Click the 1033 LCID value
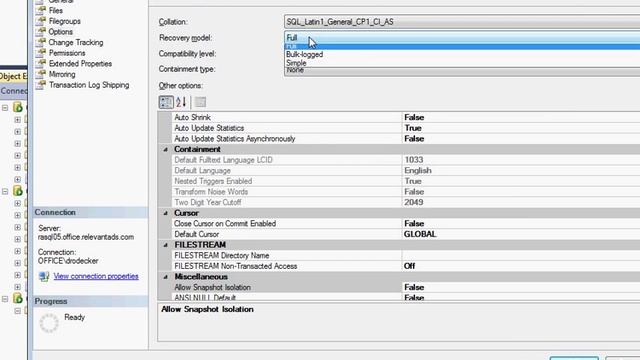Viewport: 640px width, 360px height. pyautogui.click(x=413, y=160)
